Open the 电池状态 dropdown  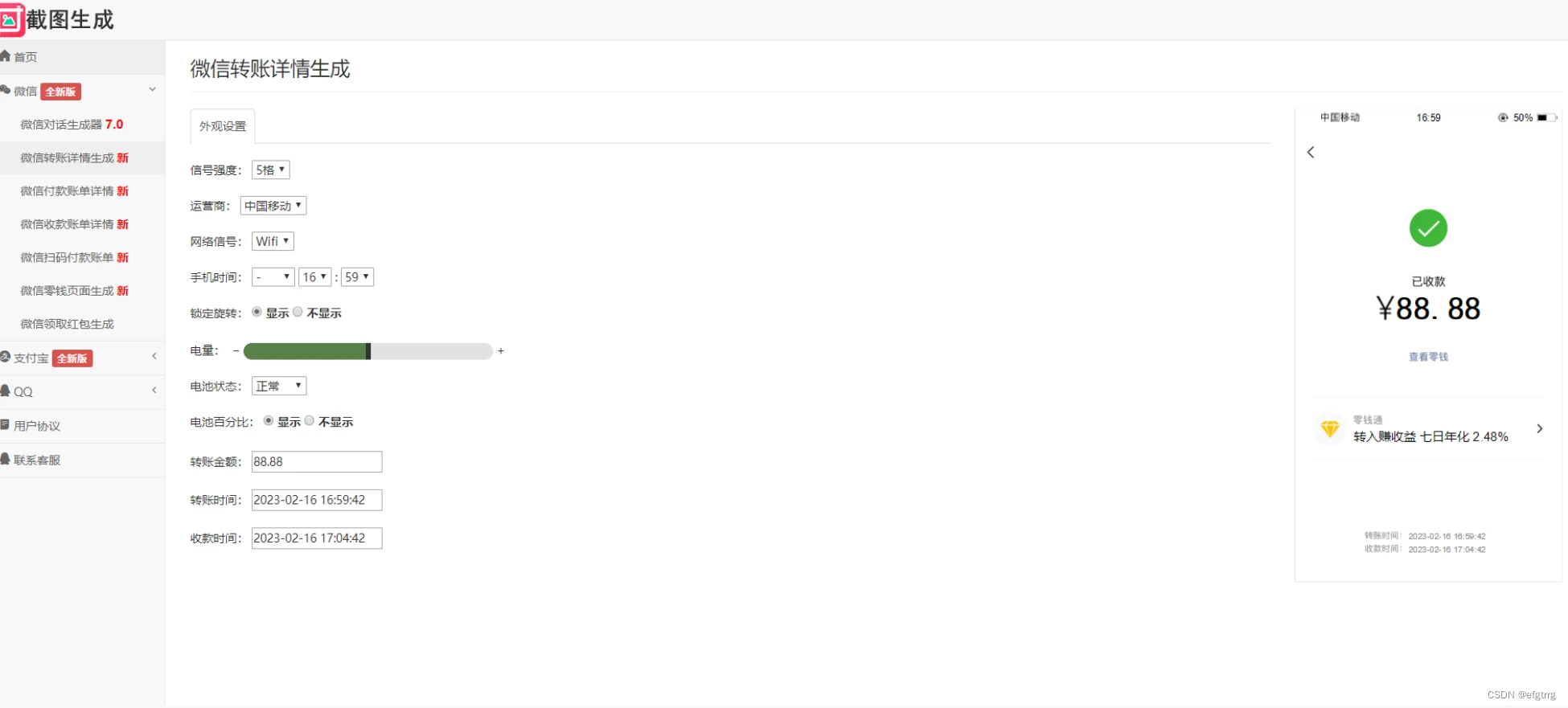[278, 386]
